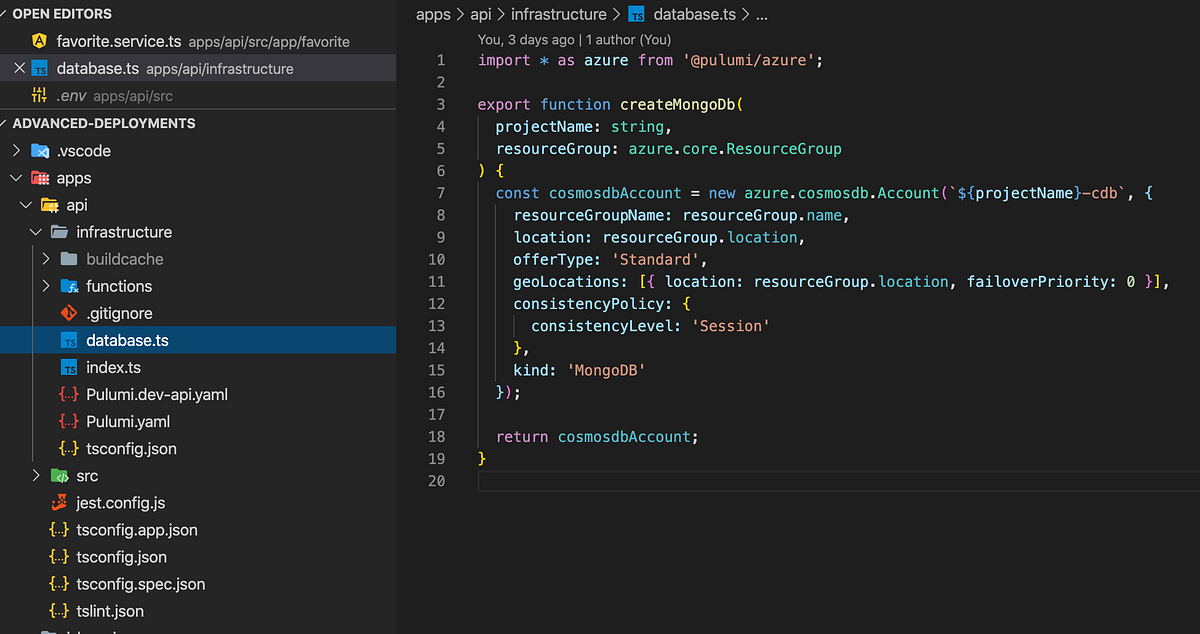Click the green source folder icon beside src
The width and height of the screenshot is (1200, 634).
tap(59, 475)
